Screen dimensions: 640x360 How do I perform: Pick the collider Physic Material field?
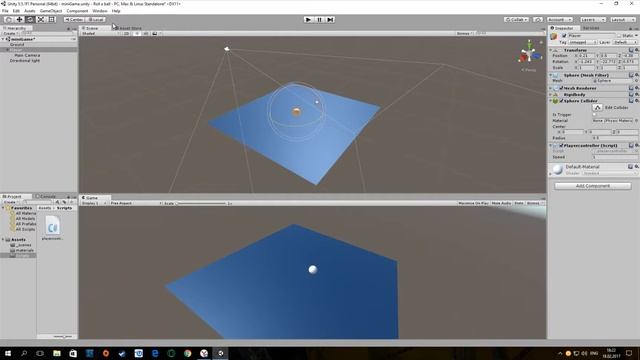(613, 121)
